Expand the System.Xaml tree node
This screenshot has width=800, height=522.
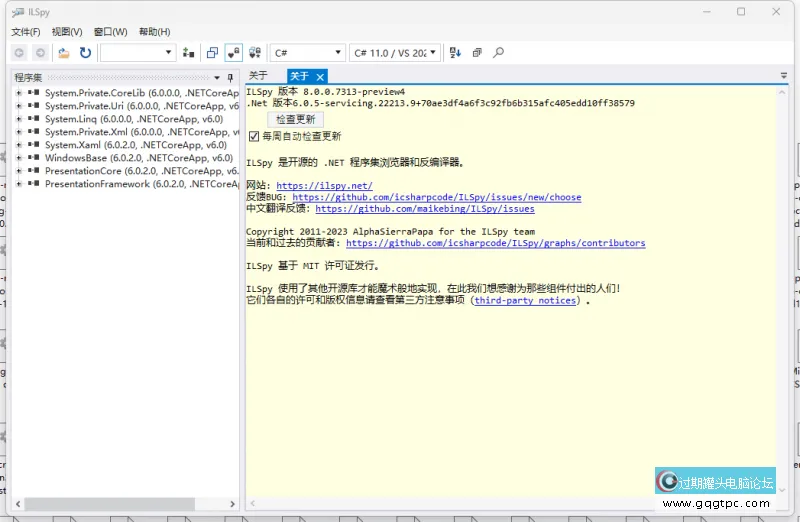[19, 145]
